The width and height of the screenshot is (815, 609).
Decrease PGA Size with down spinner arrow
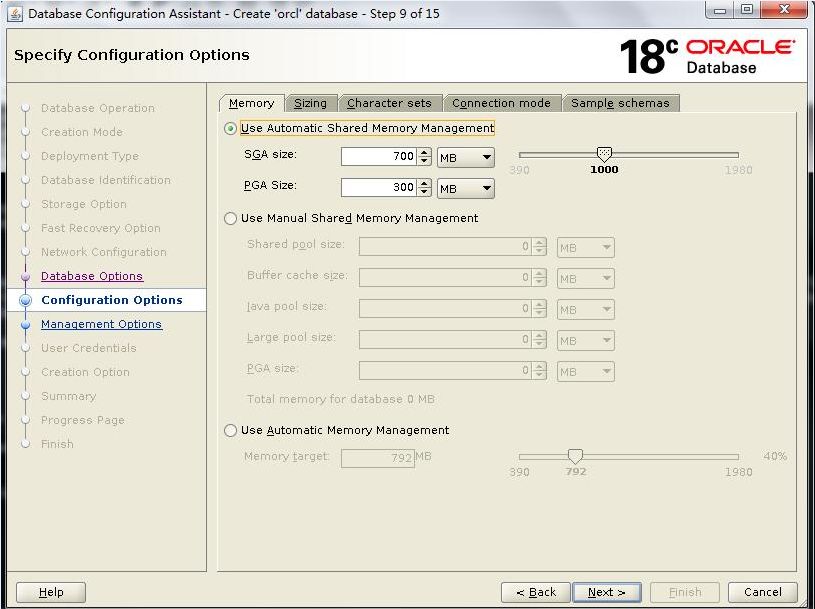pos(424,192)
